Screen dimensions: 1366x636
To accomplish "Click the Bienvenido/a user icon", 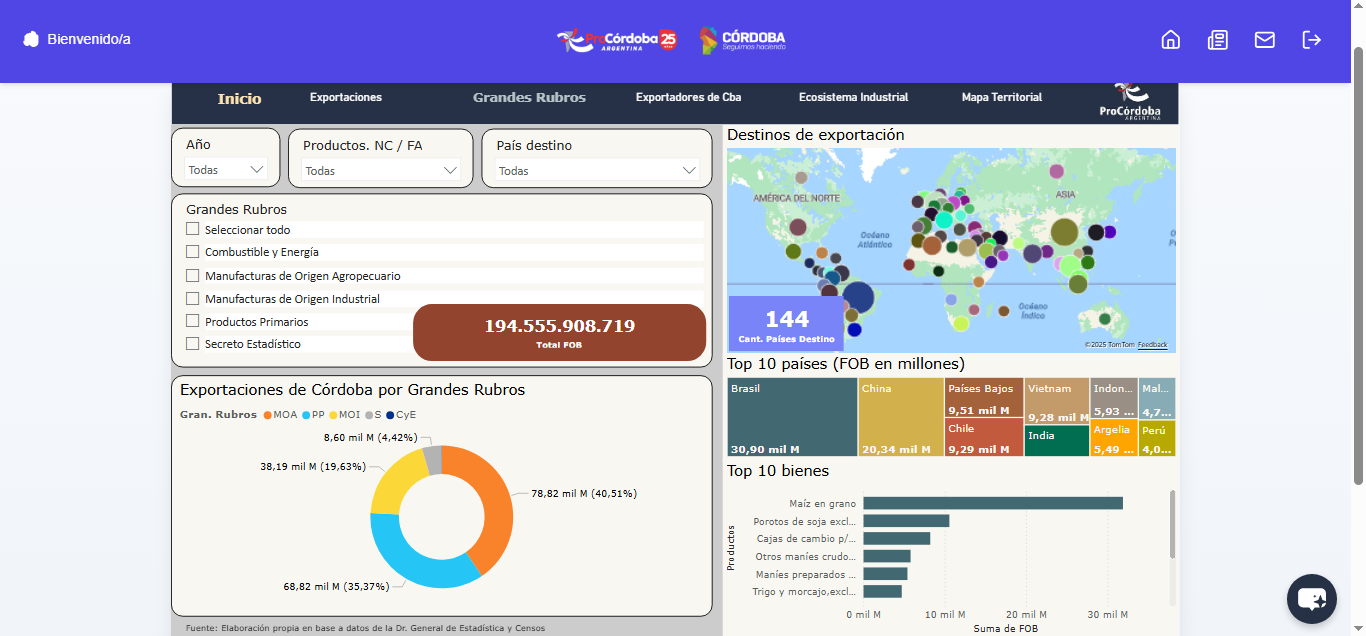I will point(31,39).
